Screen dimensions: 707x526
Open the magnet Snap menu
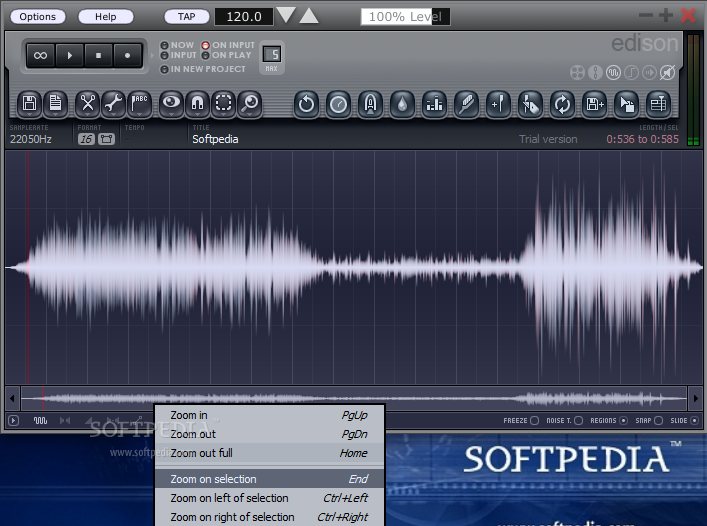click(x=197, y=104)
